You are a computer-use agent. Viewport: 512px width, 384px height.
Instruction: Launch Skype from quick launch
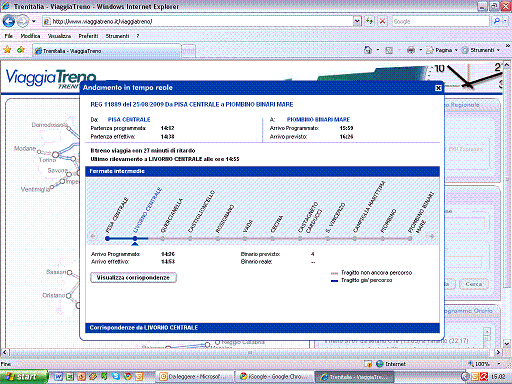coord(116,377)
